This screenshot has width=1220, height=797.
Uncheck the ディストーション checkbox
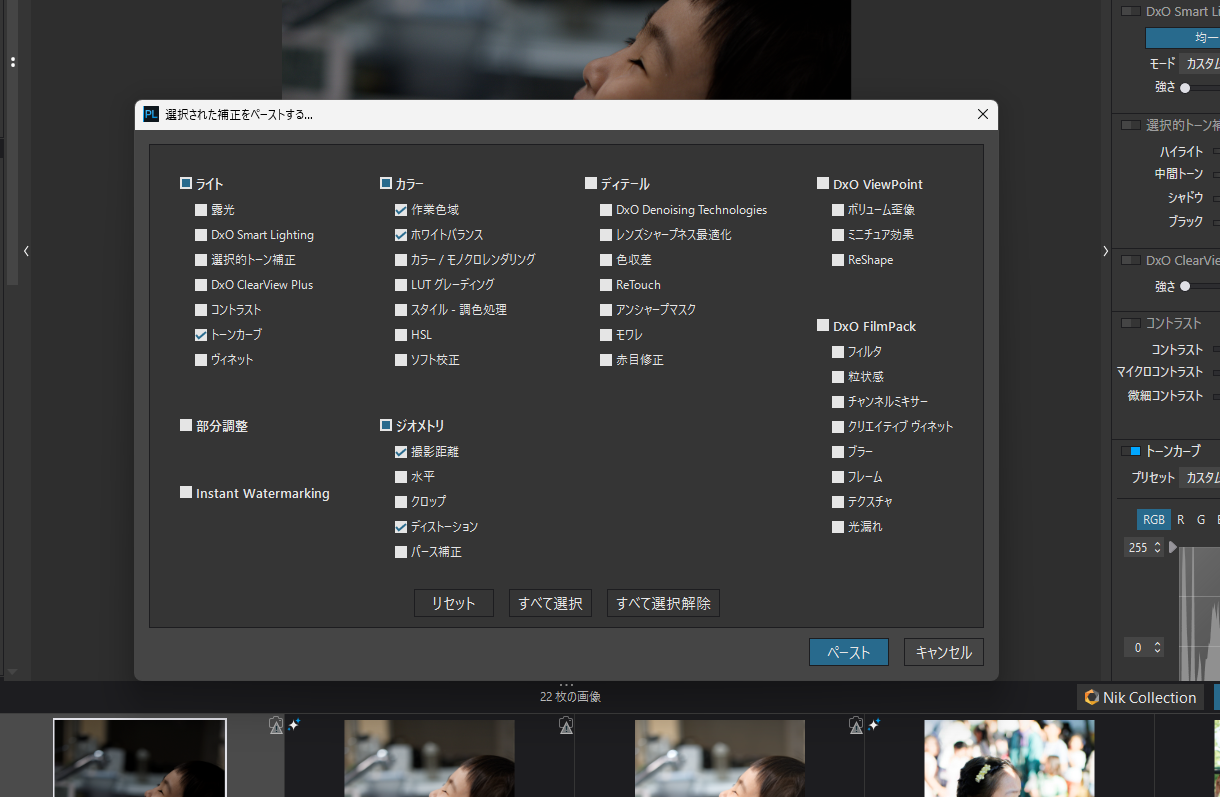click(401, 527)
